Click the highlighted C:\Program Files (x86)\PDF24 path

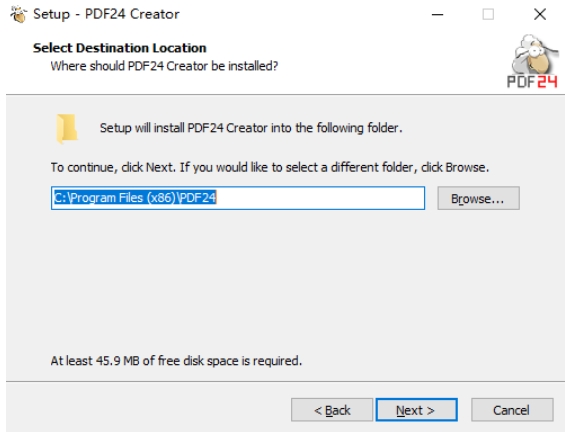click(135, 198)
